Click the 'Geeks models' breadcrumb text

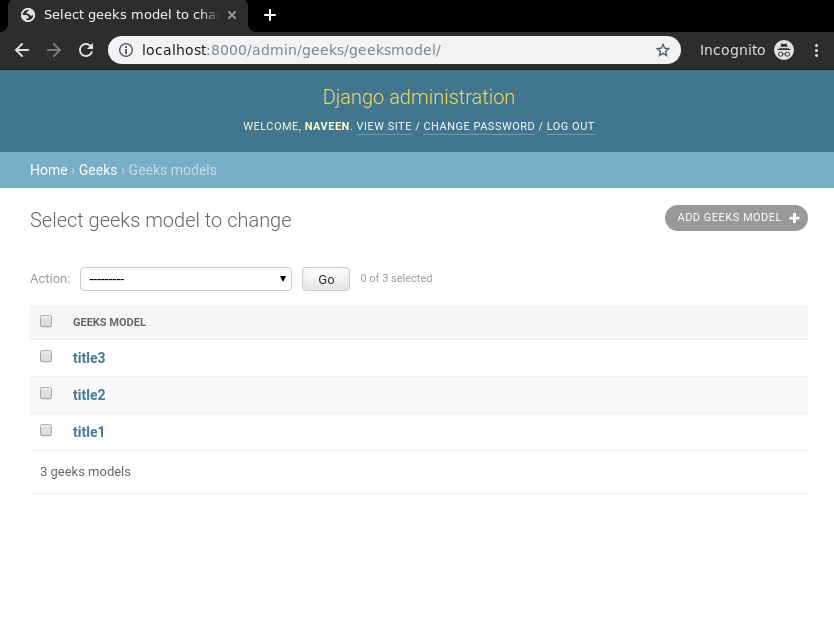pyautogui.click(x=172, y=170)
